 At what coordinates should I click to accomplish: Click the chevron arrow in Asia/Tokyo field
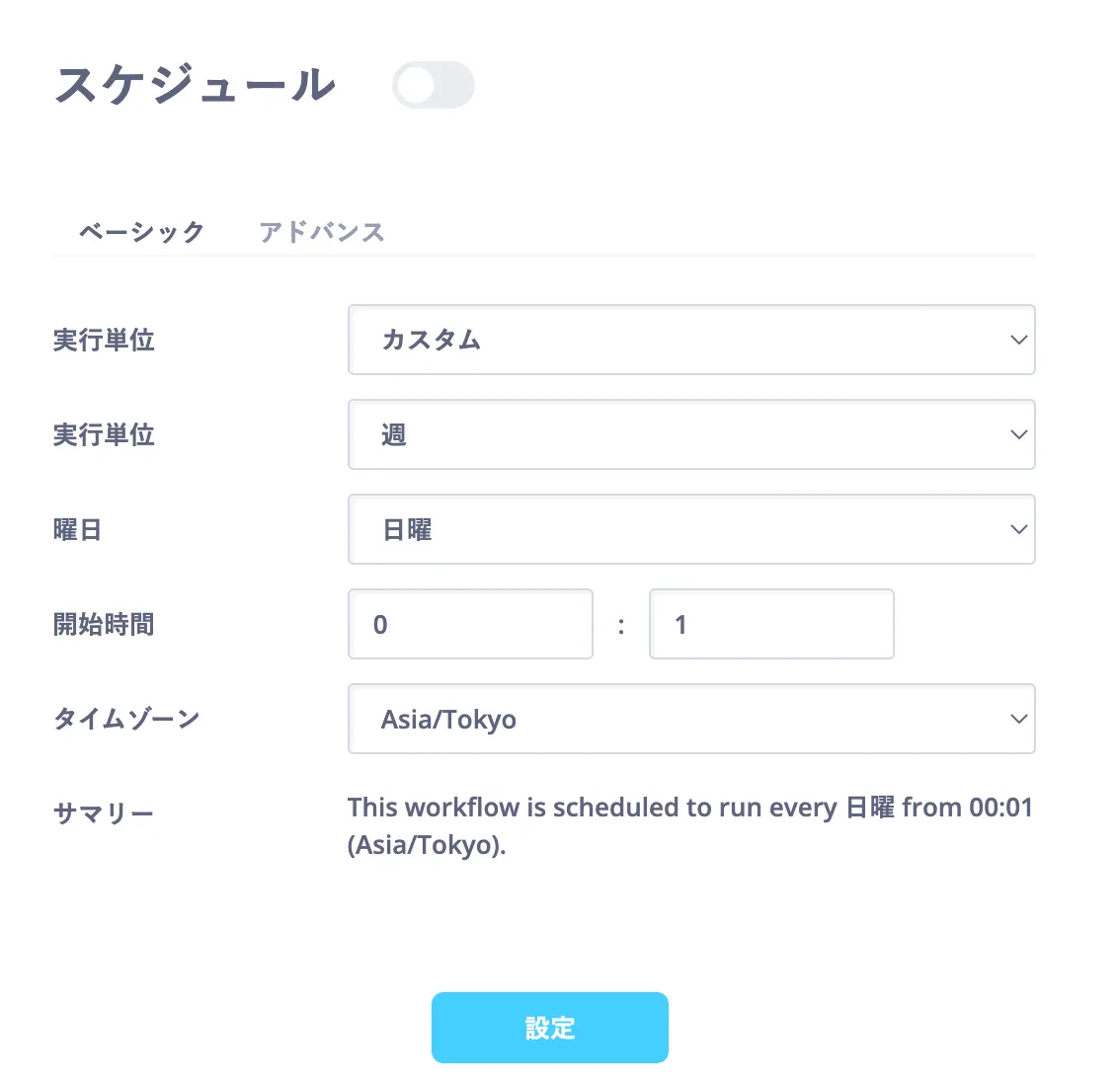1018,719
